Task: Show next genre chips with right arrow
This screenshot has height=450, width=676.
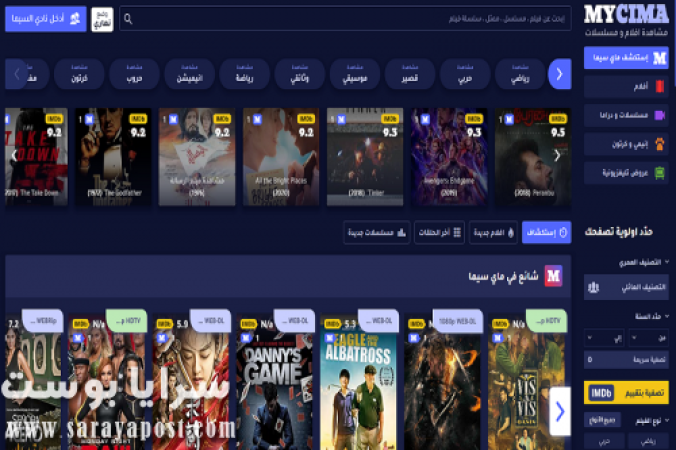Action: pos(560,74)
